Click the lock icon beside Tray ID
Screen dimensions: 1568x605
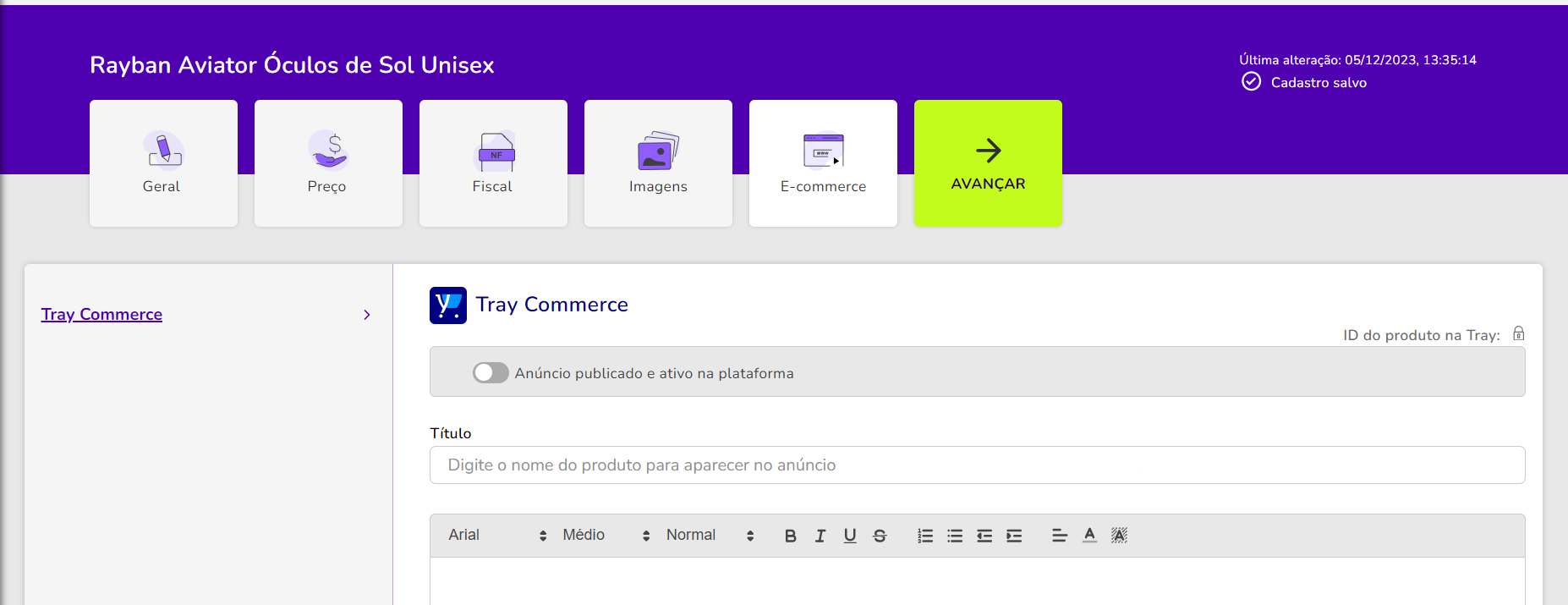click(1519, 333)
